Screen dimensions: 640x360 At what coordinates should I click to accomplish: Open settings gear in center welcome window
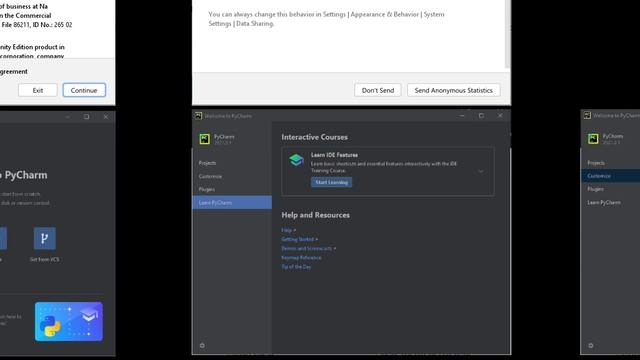pyautogui.click(x=202, y=345)
